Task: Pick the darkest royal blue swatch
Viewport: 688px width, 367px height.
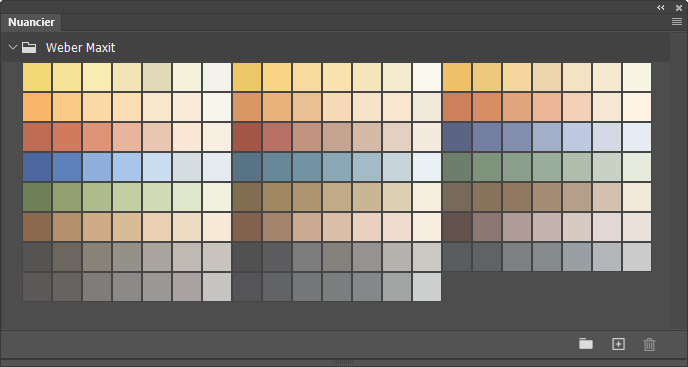Action: 37,167
